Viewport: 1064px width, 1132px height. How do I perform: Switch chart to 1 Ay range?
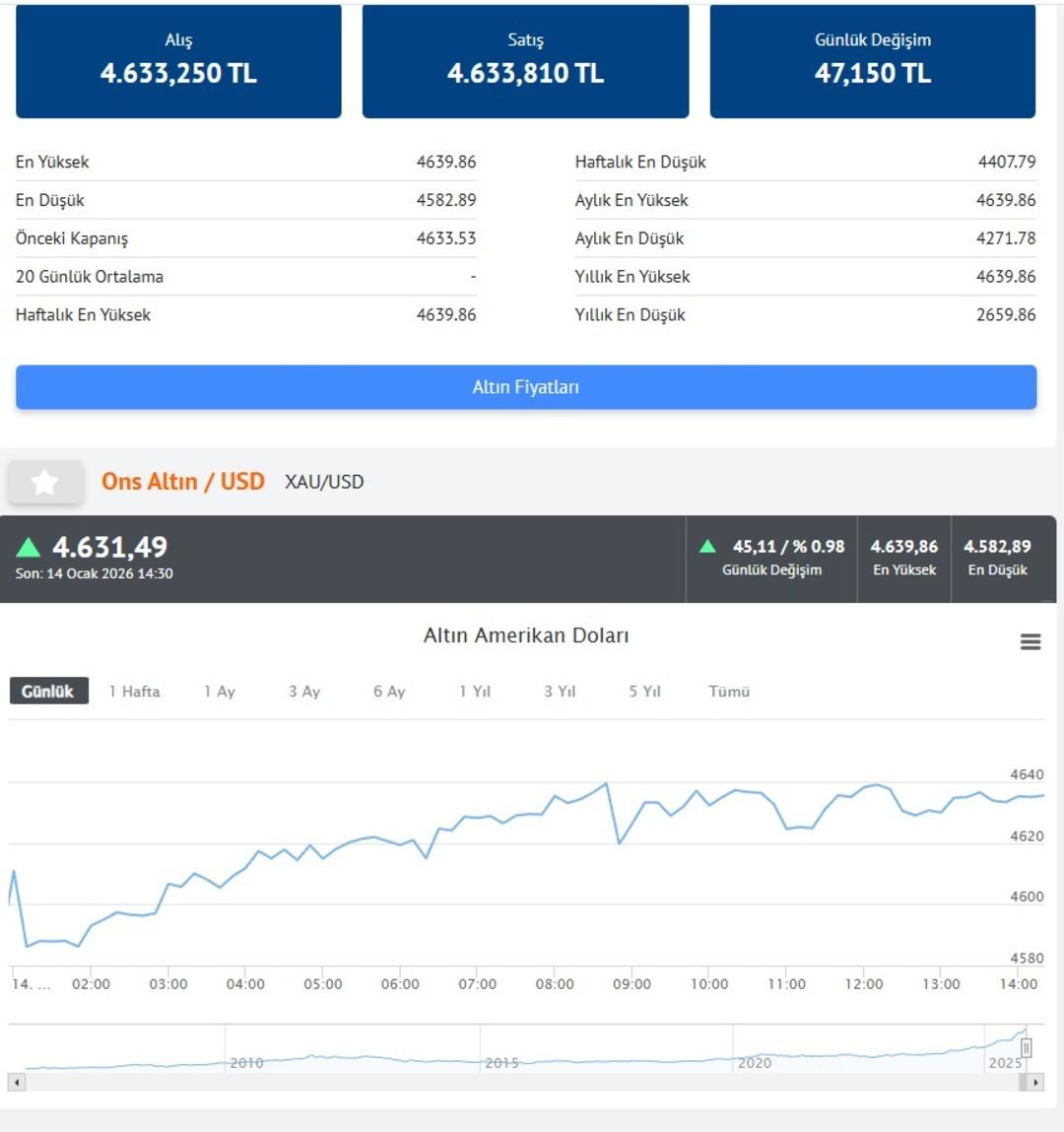pos(219,692)
